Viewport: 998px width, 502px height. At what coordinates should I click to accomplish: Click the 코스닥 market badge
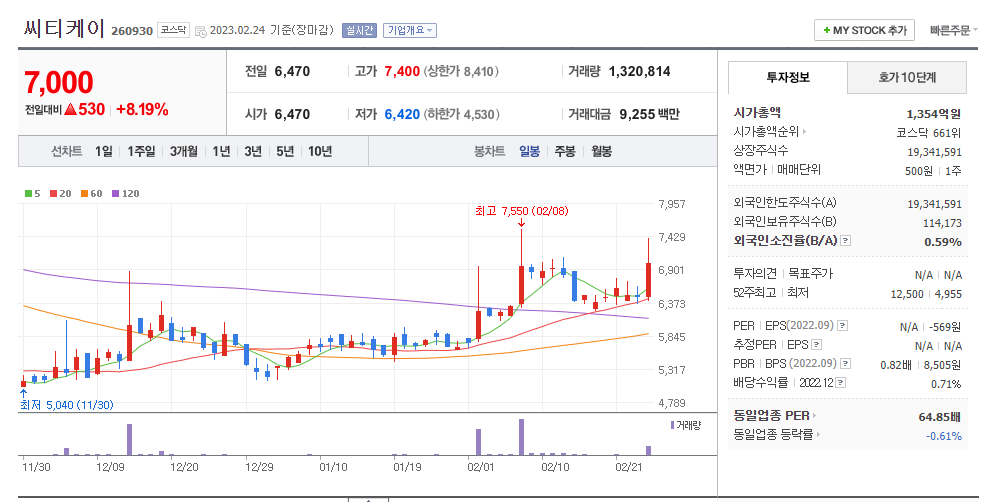click(173, 30)
